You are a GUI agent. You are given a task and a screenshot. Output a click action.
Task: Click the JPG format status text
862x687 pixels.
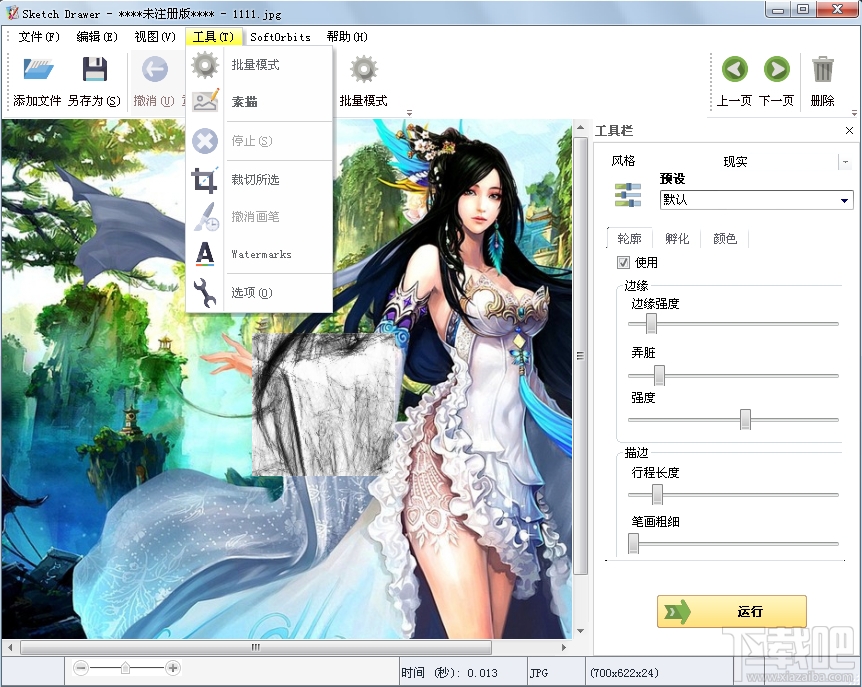coord(539,673)
